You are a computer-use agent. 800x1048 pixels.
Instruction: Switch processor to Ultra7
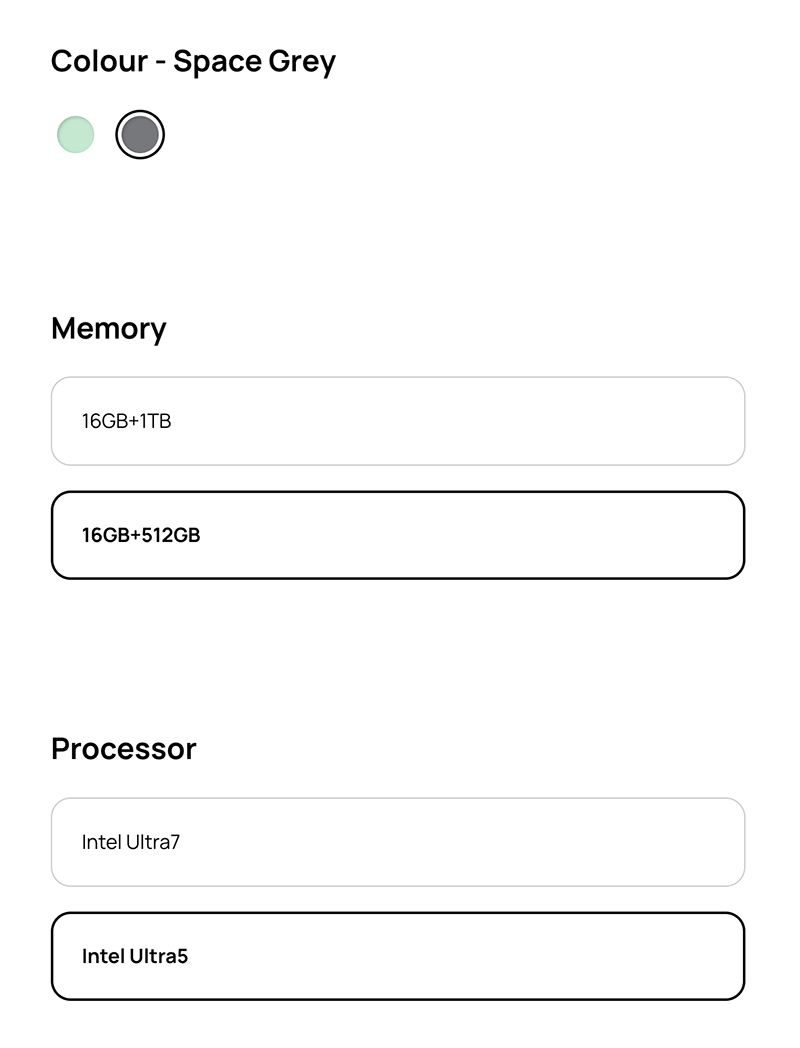click(398, 842)
